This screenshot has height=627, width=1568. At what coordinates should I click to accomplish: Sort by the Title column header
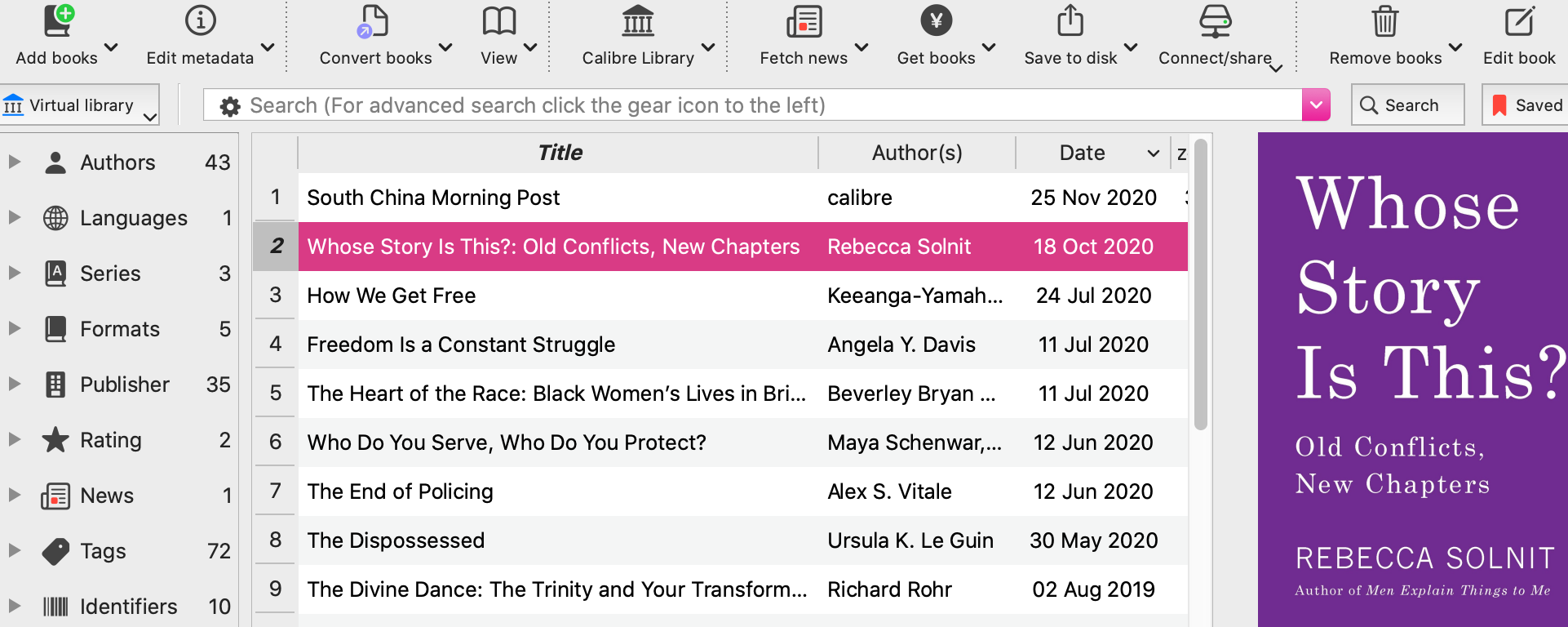click(559, 153)
